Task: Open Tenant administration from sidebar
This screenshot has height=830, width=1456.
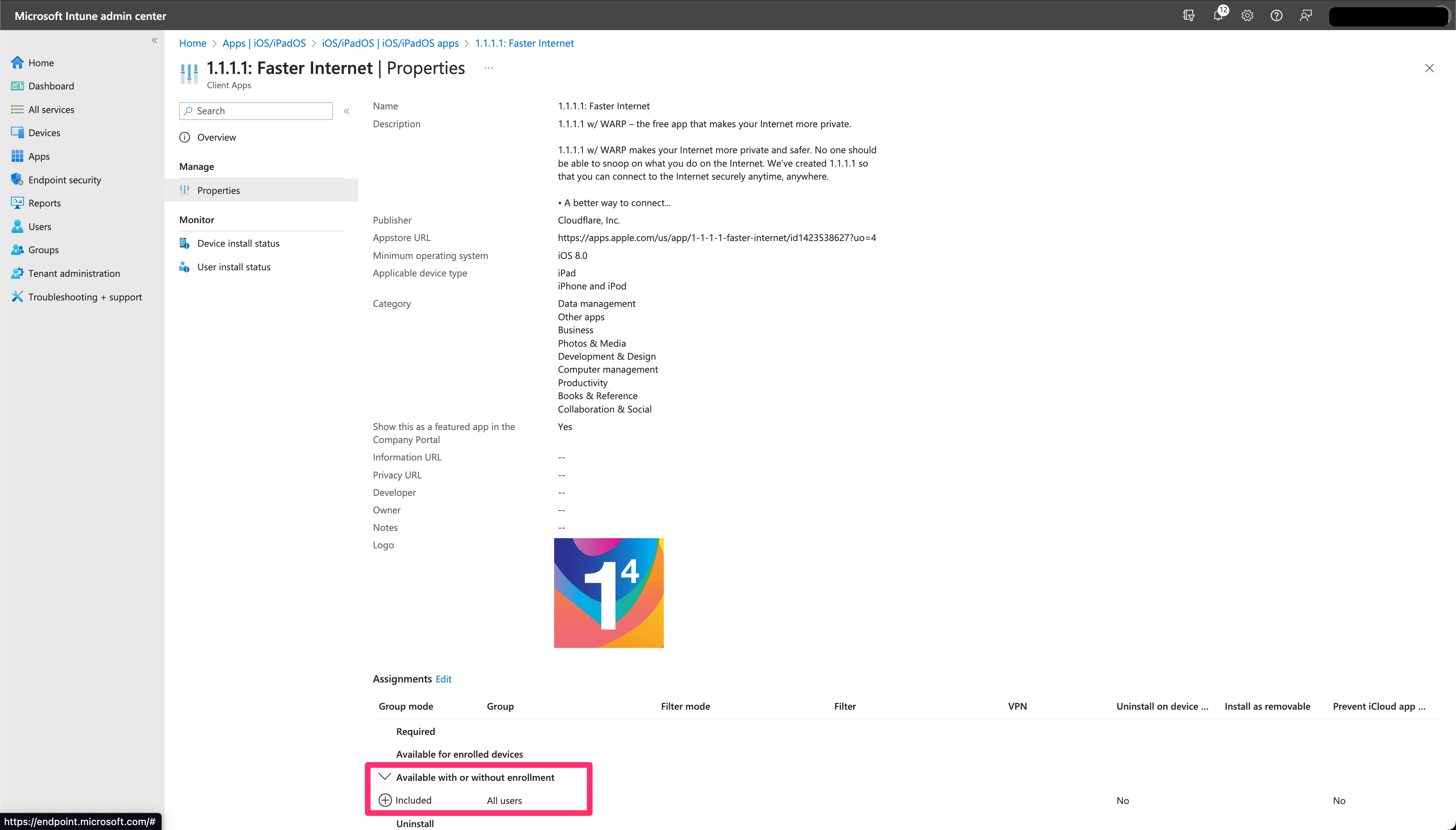Action: click(x=74, y=273)
